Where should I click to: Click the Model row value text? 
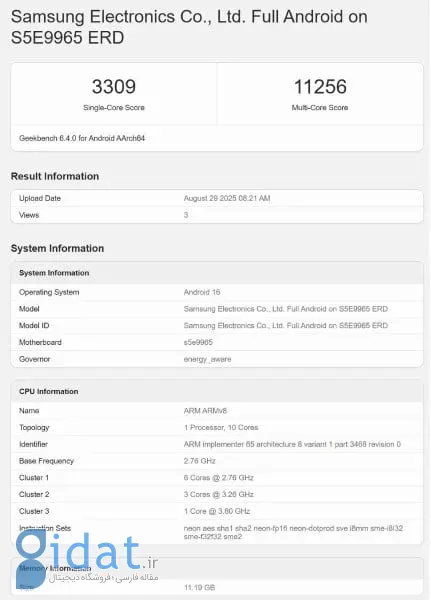click(x=286, y=309)
